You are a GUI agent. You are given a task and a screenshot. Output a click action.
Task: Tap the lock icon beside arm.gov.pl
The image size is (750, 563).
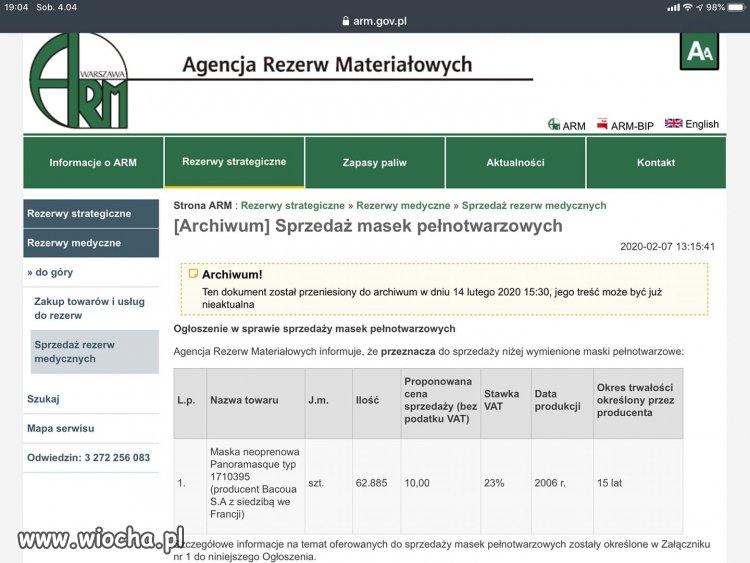(x=345, y=21)
